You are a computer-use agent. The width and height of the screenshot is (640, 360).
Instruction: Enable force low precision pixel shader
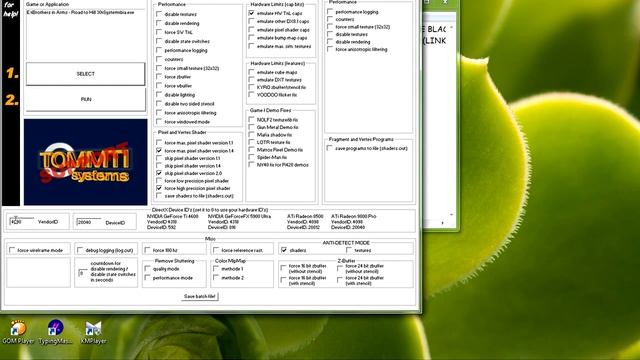click(x=159, y=181)
